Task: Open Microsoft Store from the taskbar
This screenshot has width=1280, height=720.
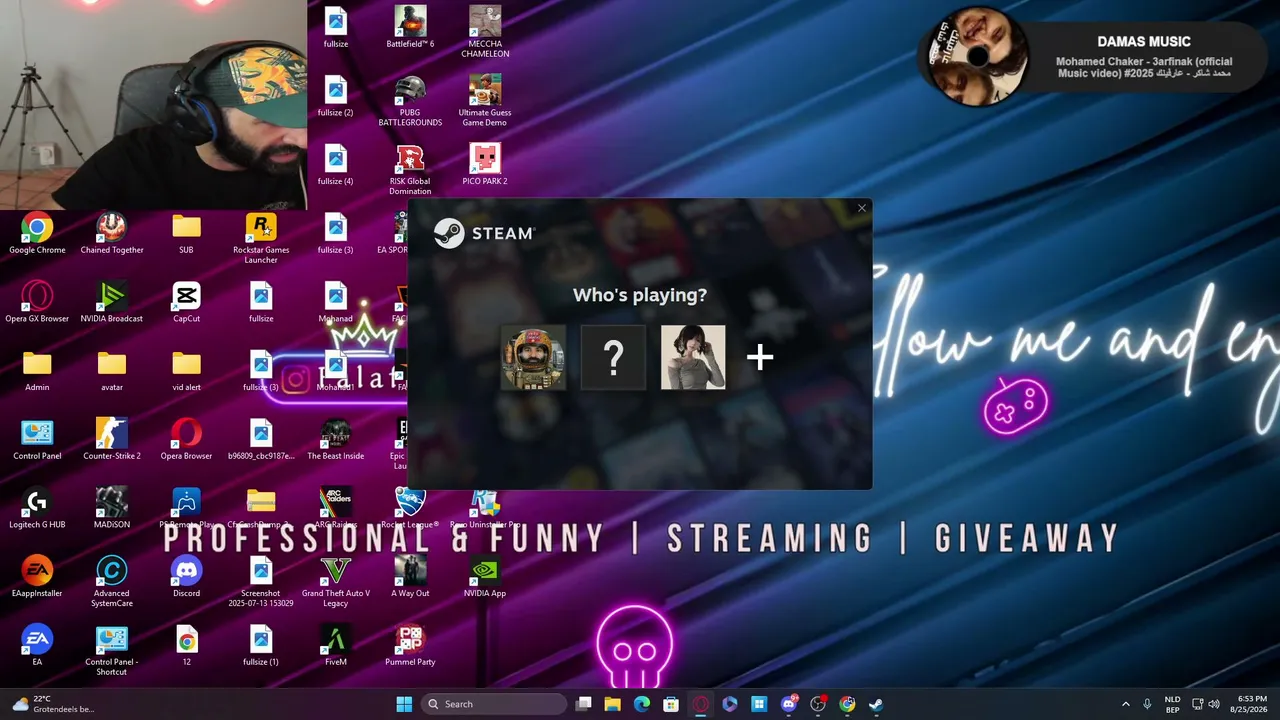Action: [x=671, y=704]
